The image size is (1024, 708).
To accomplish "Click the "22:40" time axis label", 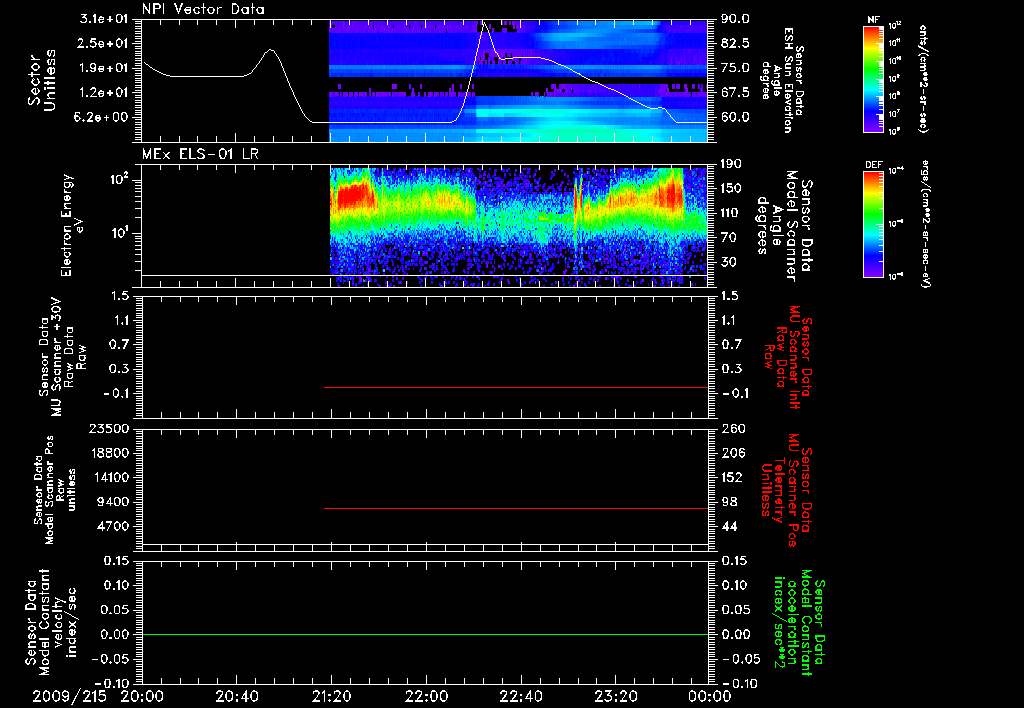I will (x=521, y=696).
